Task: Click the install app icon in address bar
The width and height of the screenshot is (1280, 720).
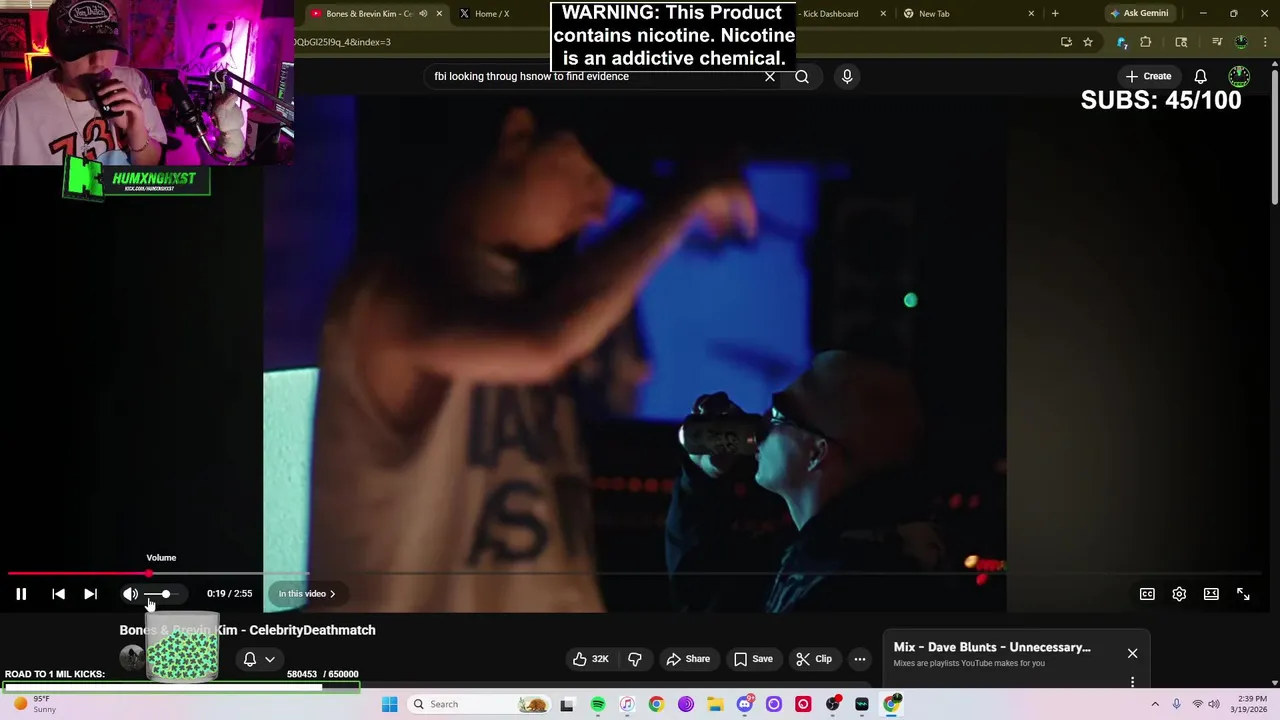Action: tap(1066, 42)
